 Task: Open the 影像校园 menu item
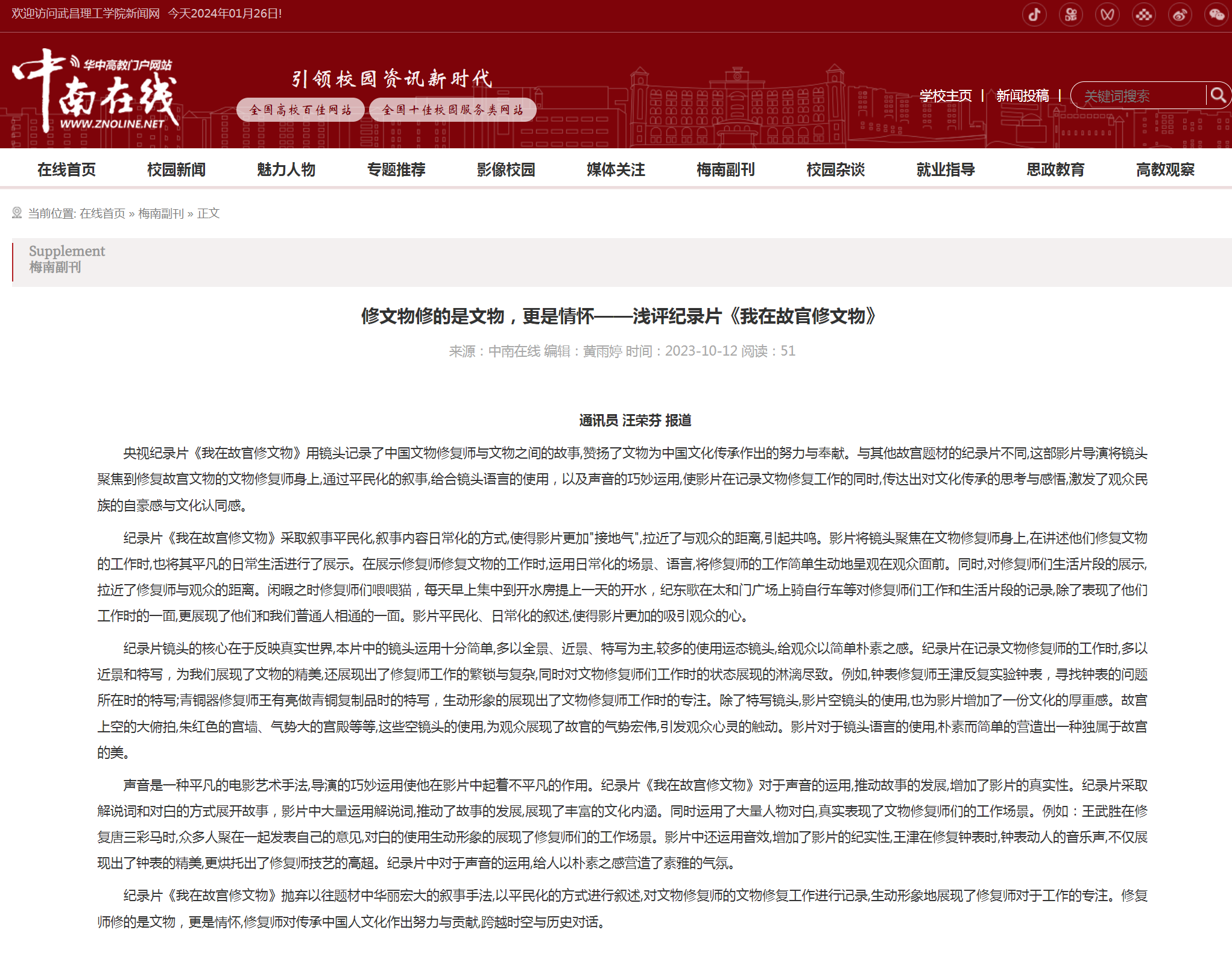tap(506, 169)
